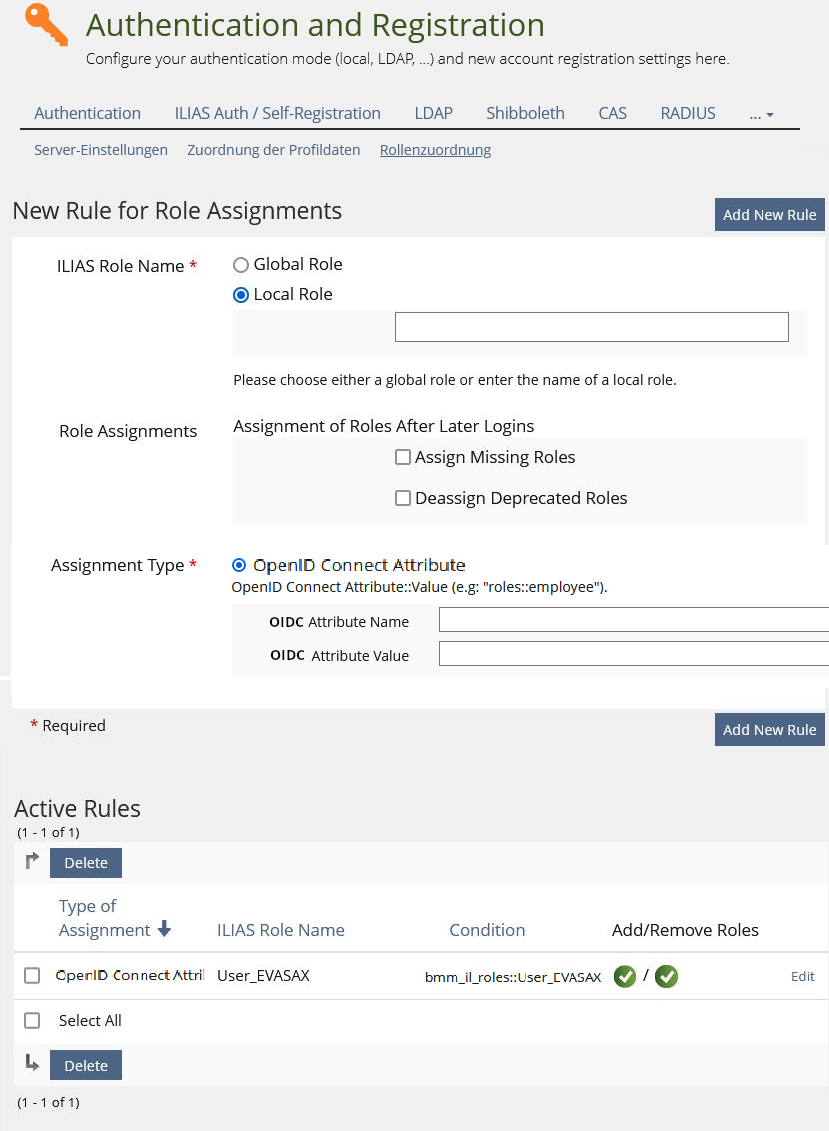829x1131 pixels.
Task: Click the arrow icon beside the top Delete button
Action: [x=32, y=861]
